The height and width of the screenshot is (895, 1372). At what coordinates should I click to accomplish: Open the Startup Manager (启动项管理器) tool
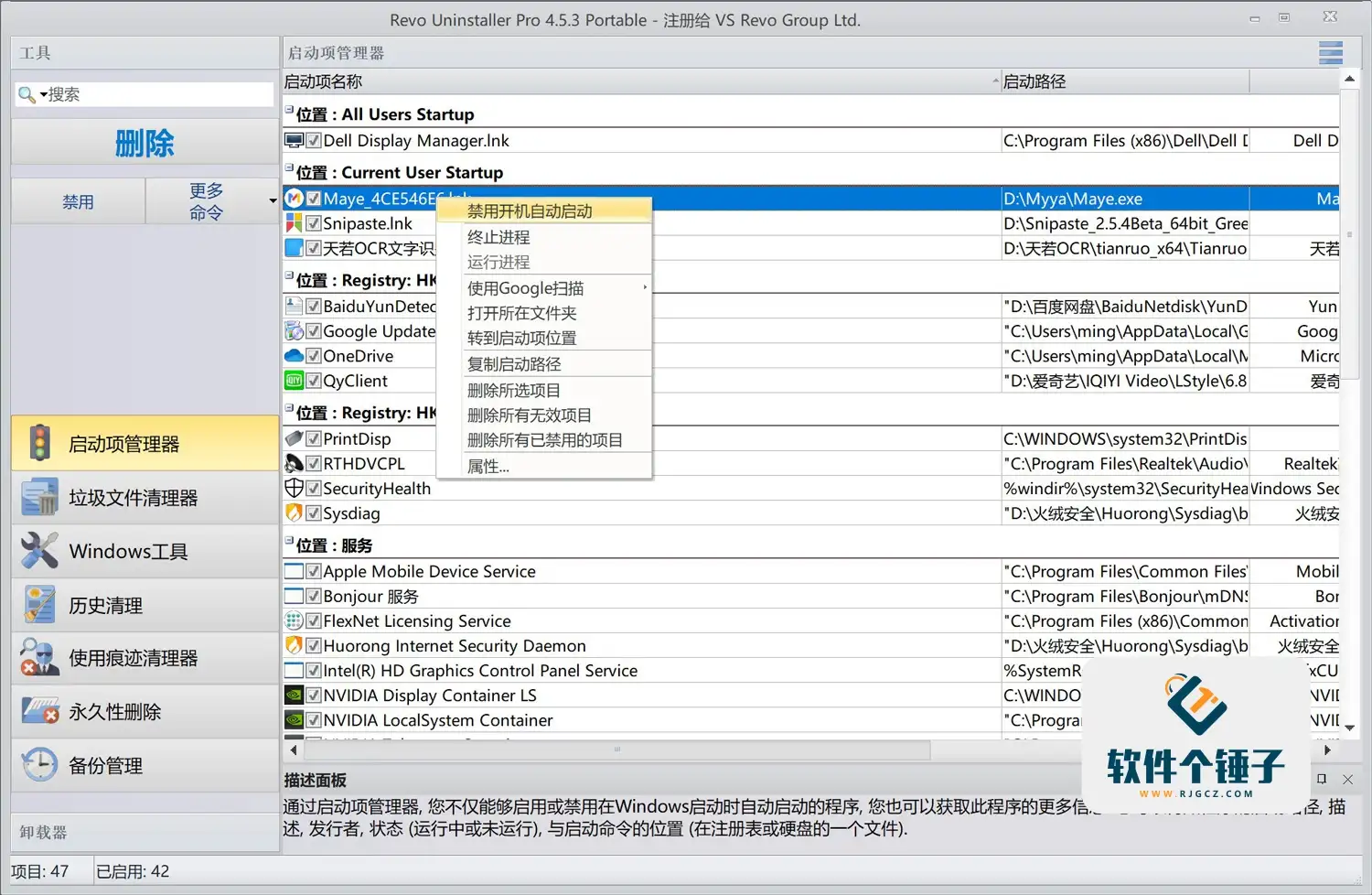145,444
